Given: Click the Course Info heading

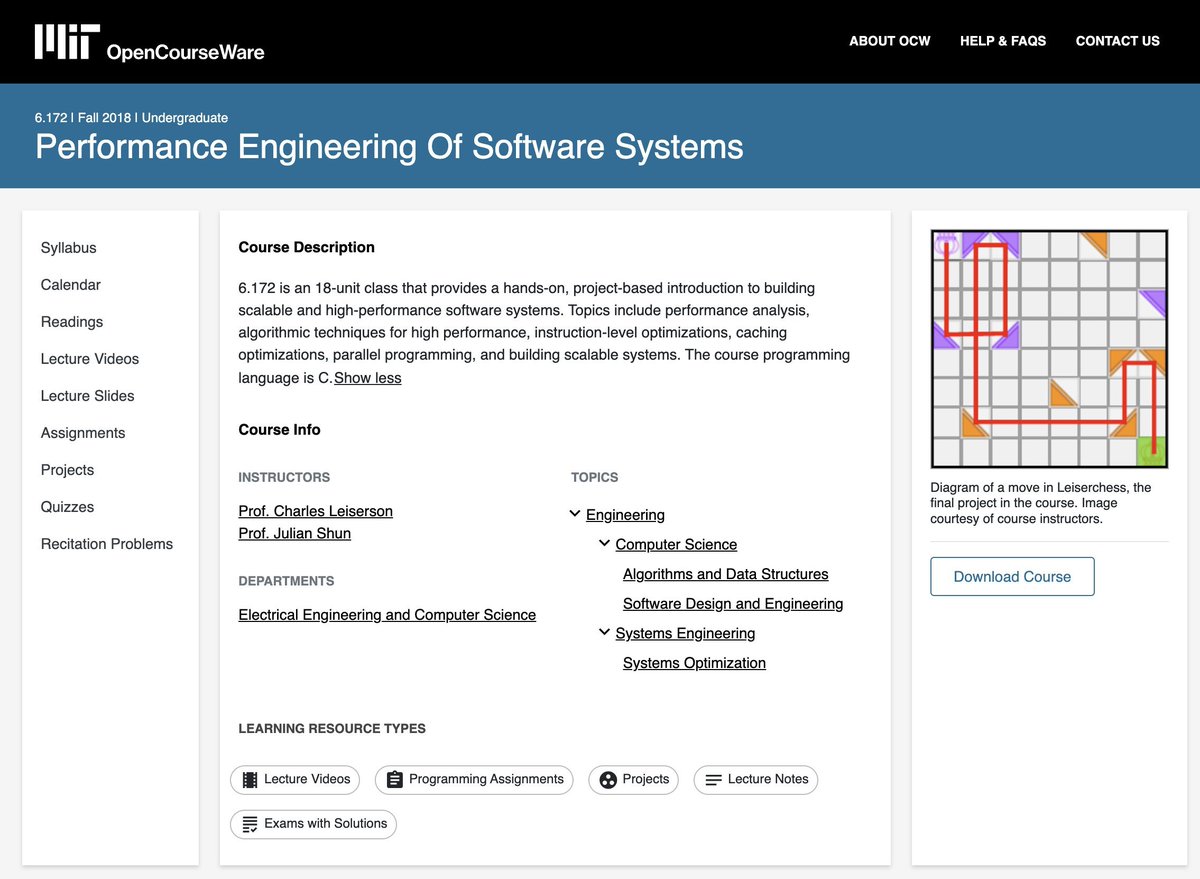Looking at the screenshot, I should click(280, 430).
